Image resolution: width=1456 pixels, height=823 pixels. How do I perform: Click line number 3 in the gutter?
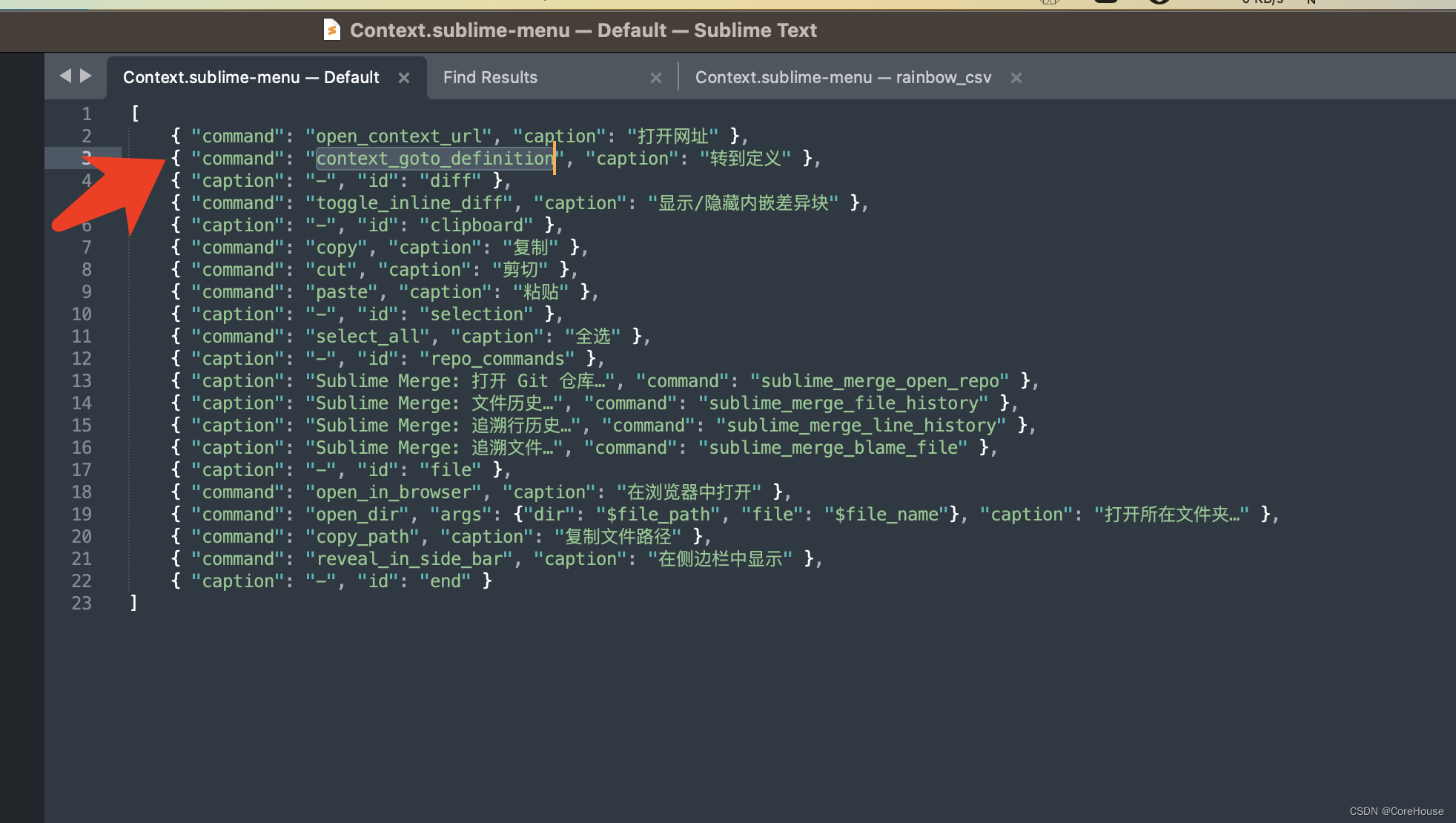point(87,158)
